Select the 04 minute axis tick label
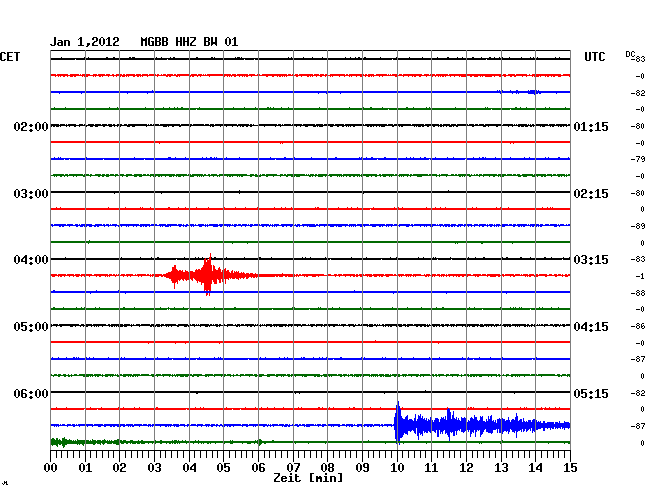This screenshot has height=494, width=650. click(189, 468)
